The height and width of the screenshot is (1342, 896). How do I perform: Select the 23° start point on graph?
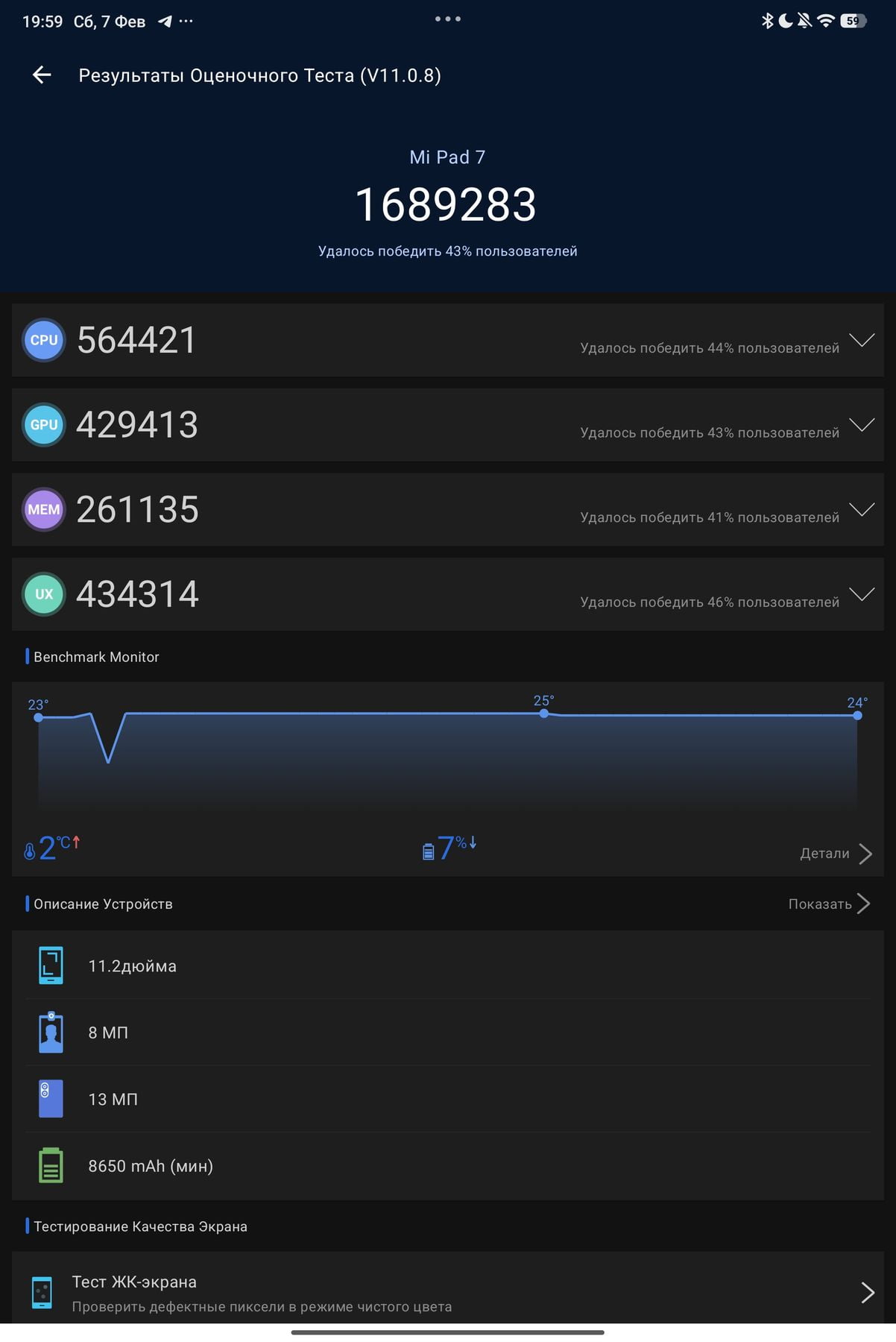pyautogui.click(x=38, y=717)
